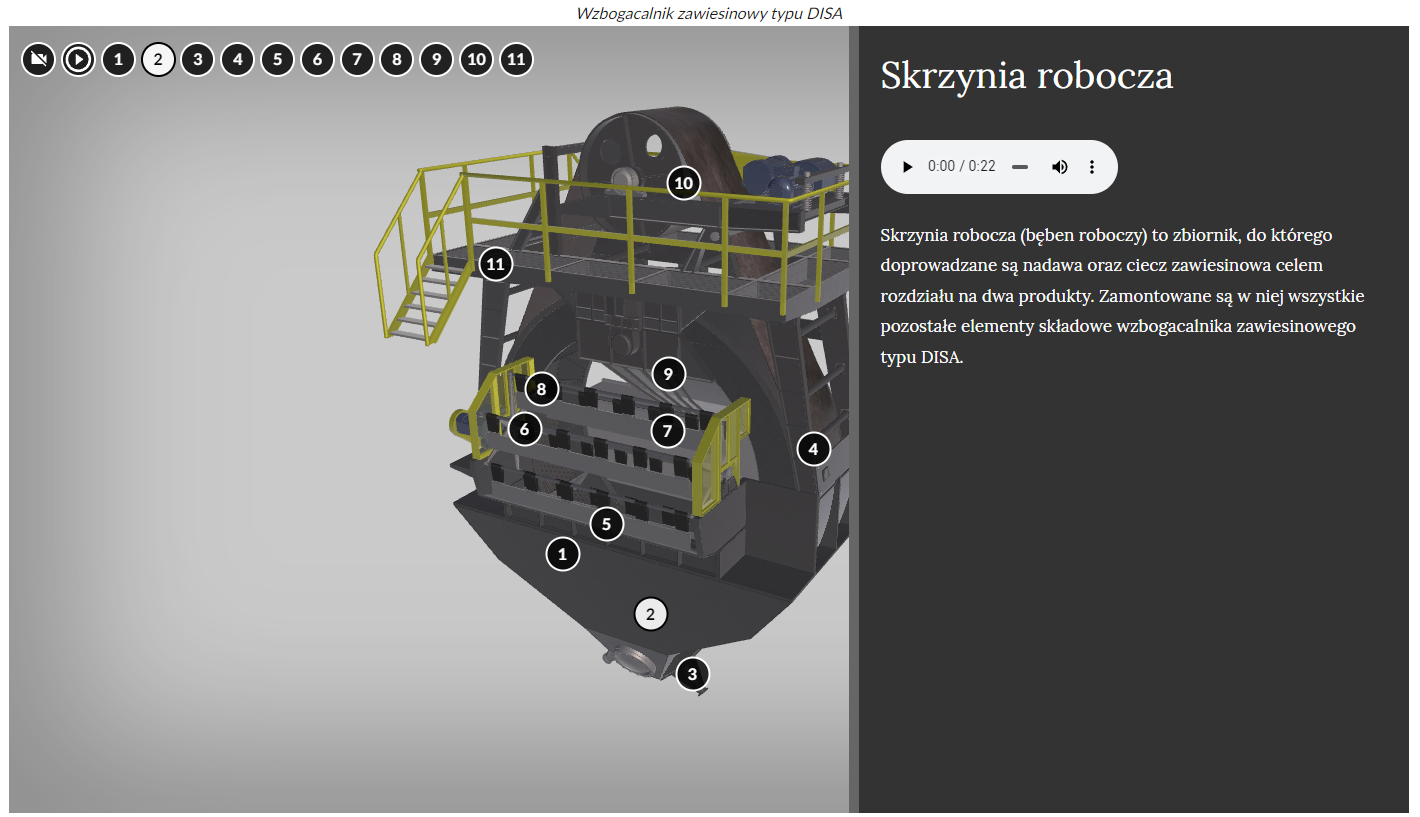1420x817 pixels.
Task: Click hotspot 8 marker on the model
Action: (x=541, y=389)
